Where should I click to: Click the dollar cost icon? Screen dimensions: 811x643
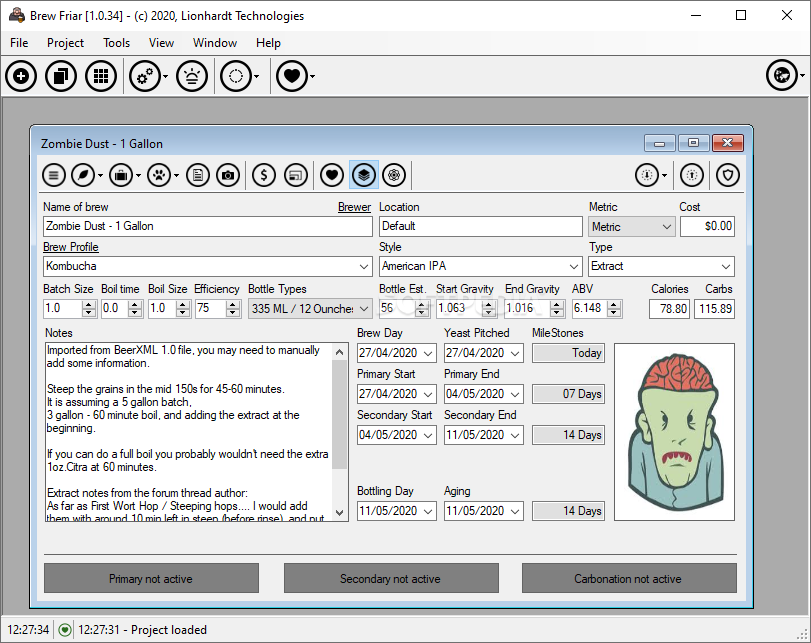pyautogui.click(x=264, y=175)
